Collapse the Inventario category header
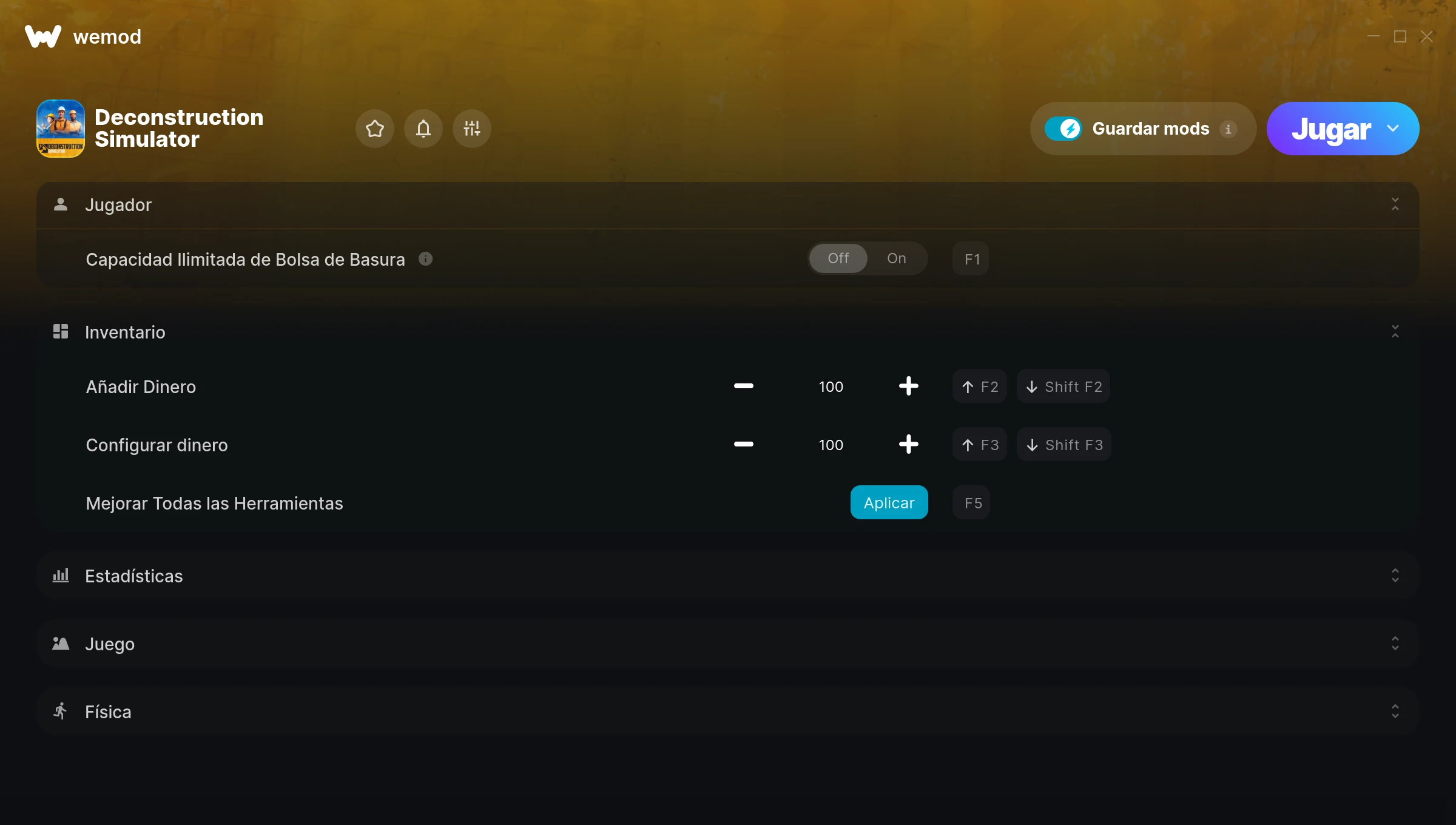This screenshot has width=1456, height=825. pyautogui.click(x=728, y=332)
